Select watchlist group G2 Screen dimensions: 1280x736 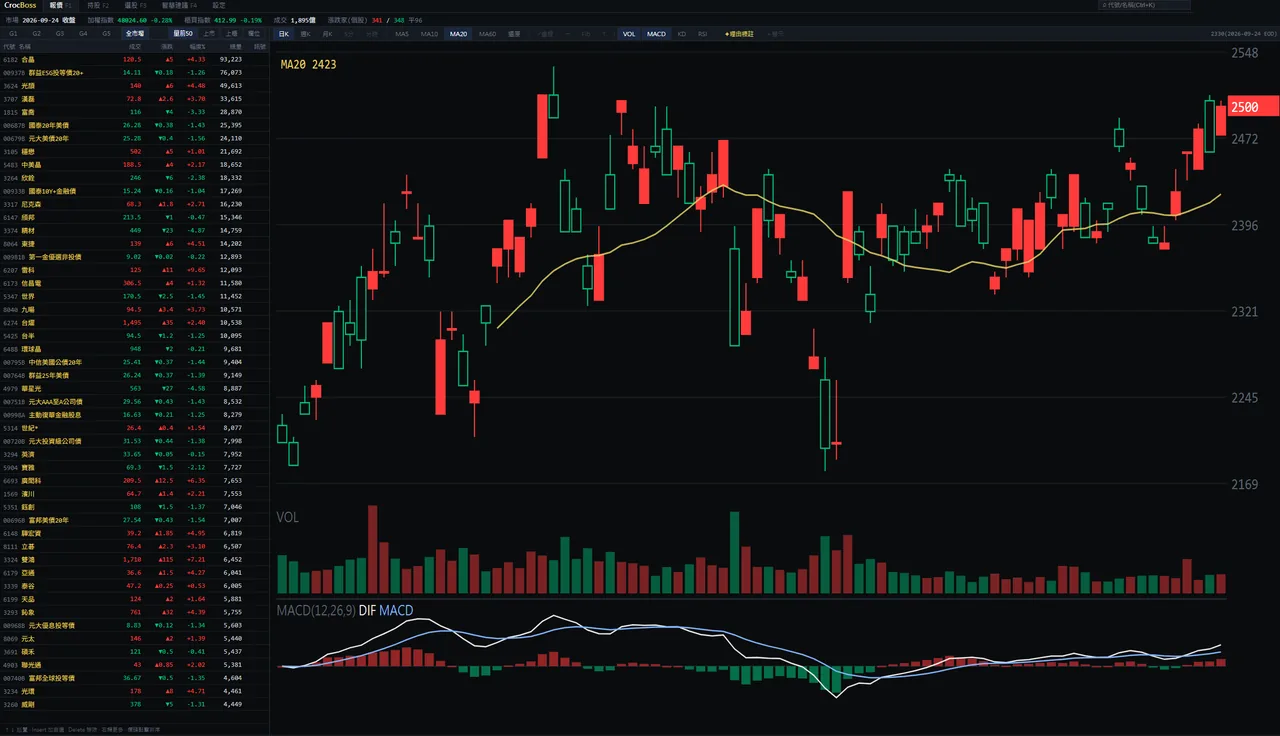pyautogui.click(x=37, y=33)
